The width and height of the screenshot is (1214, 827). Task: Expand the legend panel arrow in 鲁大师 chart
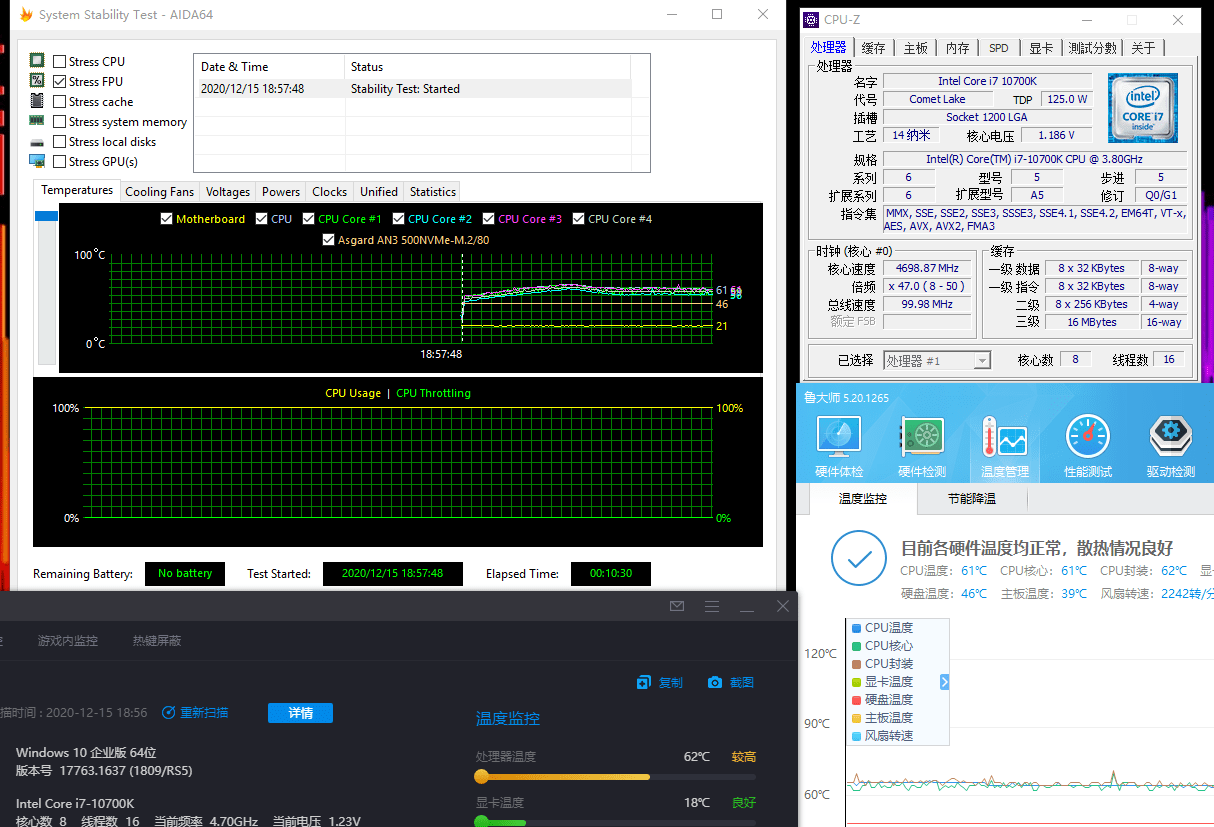(945, 682)
